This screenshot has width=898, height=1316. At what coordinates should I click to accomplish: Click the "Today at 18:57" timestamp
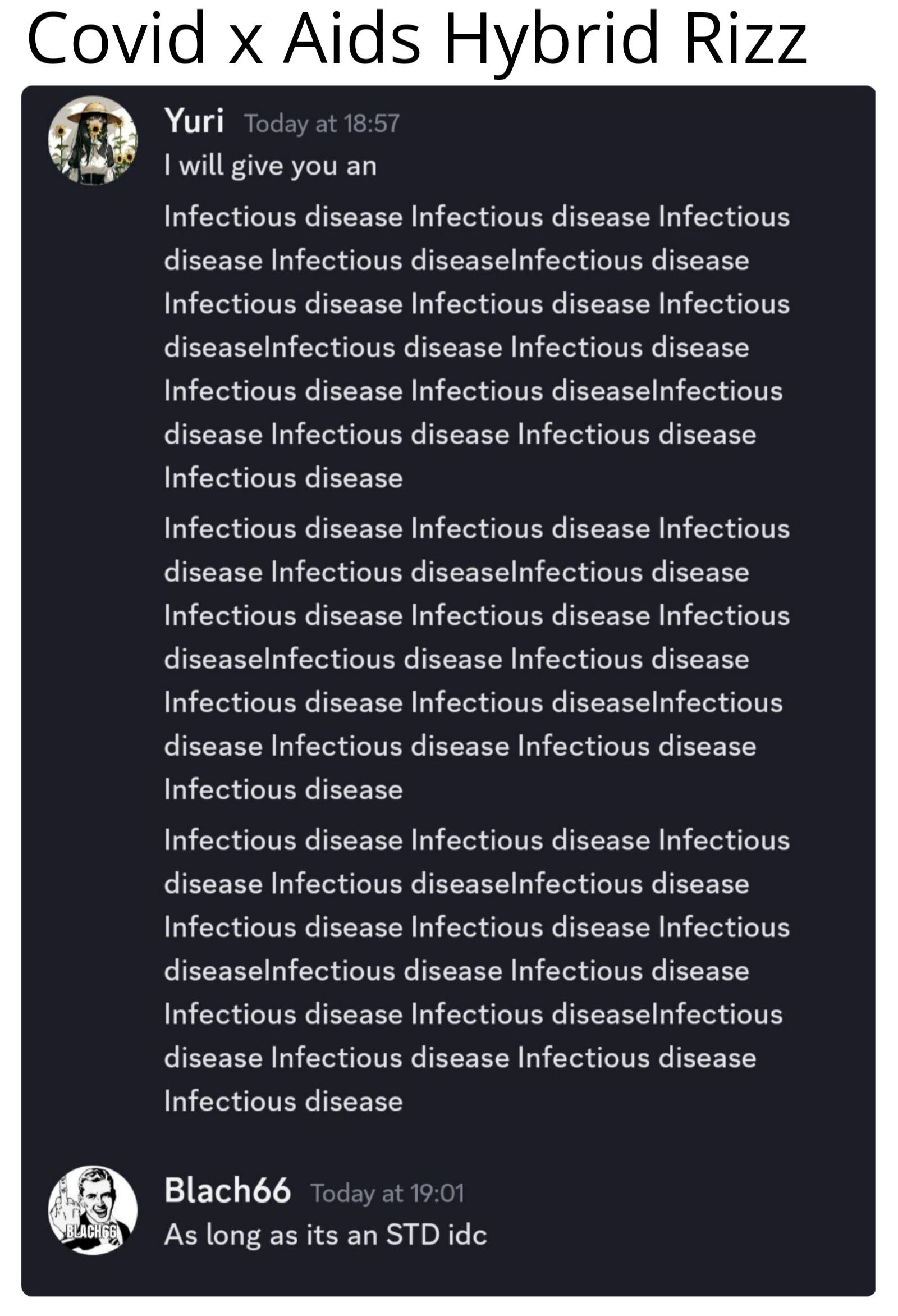(322, 124)
